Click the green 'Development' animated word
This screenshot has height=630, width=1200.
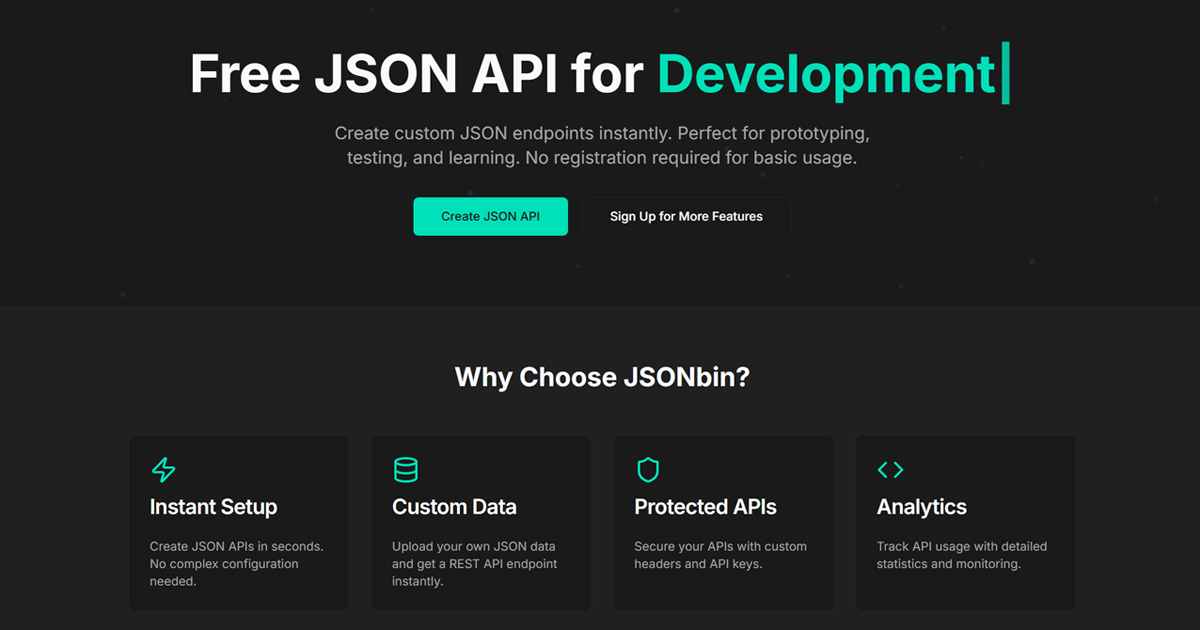click(826, 74)
